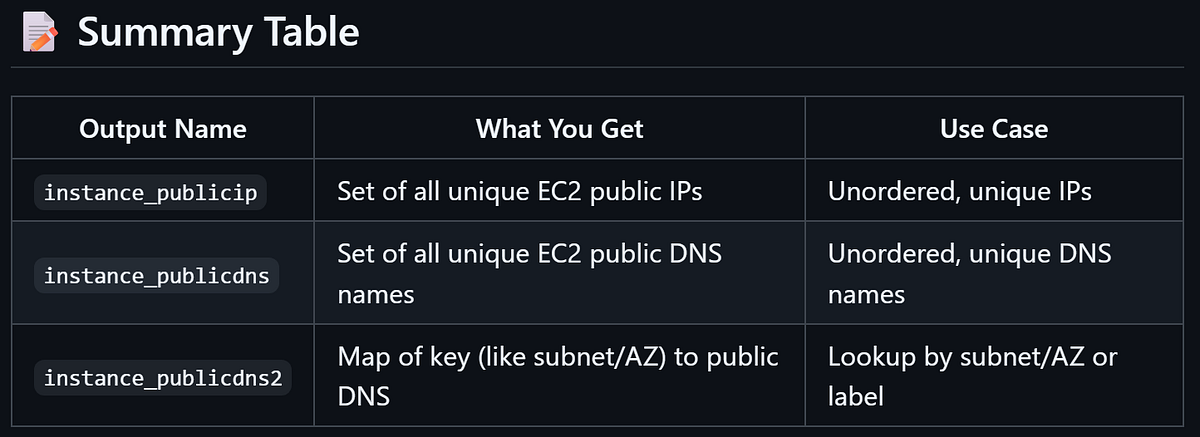
Task: Click the instance_publicdns2 code label
Action: point(163,378)
